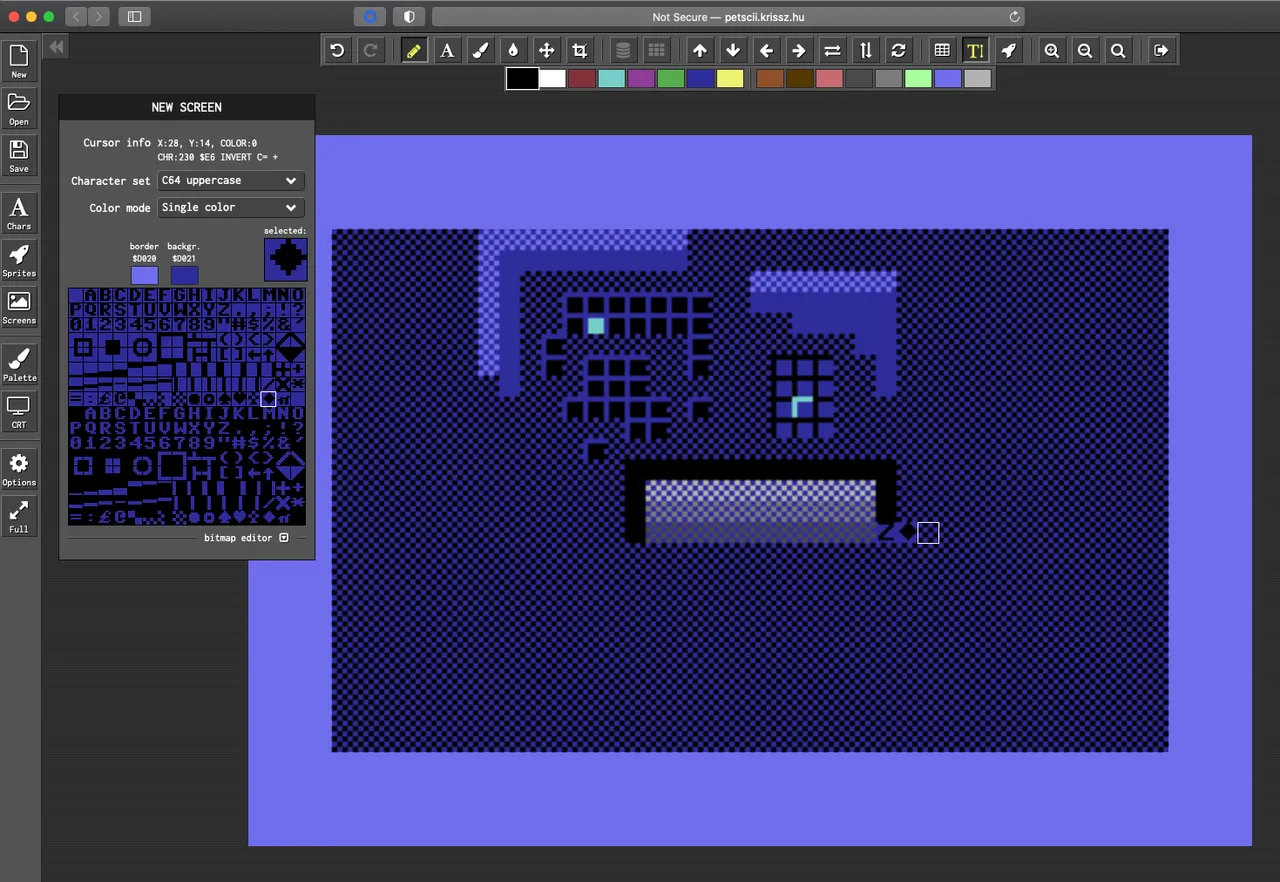Viewport: 1280px width, 882px height.
Task: Switch to Full screen via sidebar
Action: click(19, 516)
